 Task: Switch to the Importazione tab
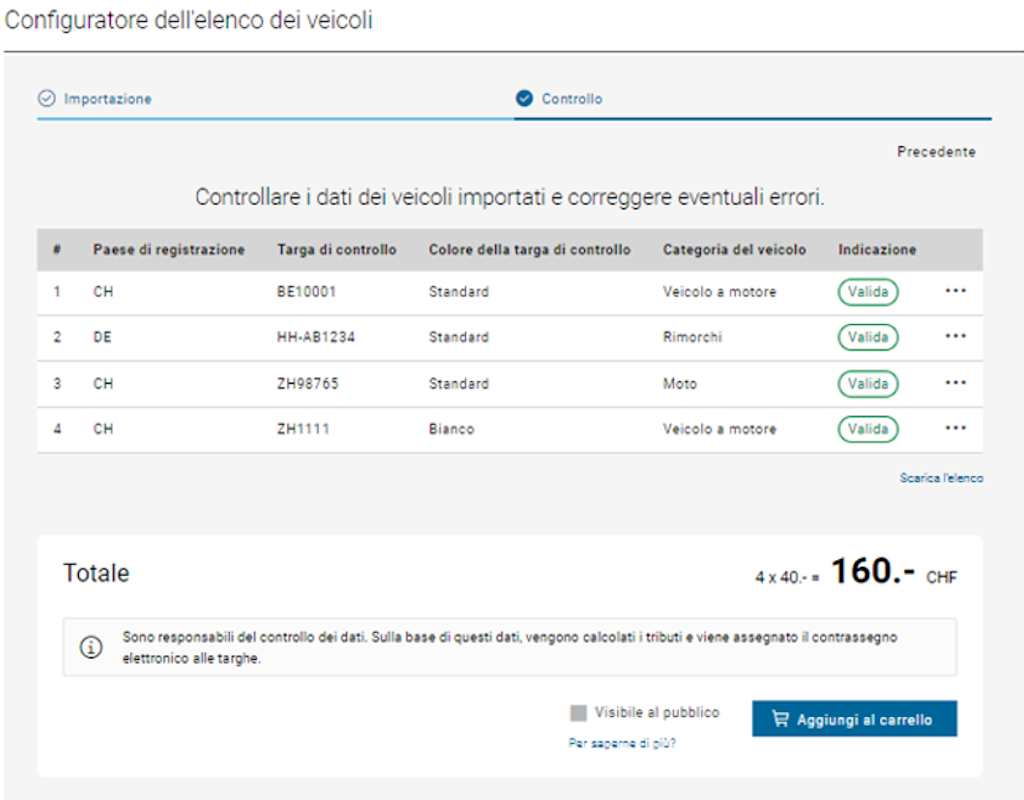(x=110, y=99)
